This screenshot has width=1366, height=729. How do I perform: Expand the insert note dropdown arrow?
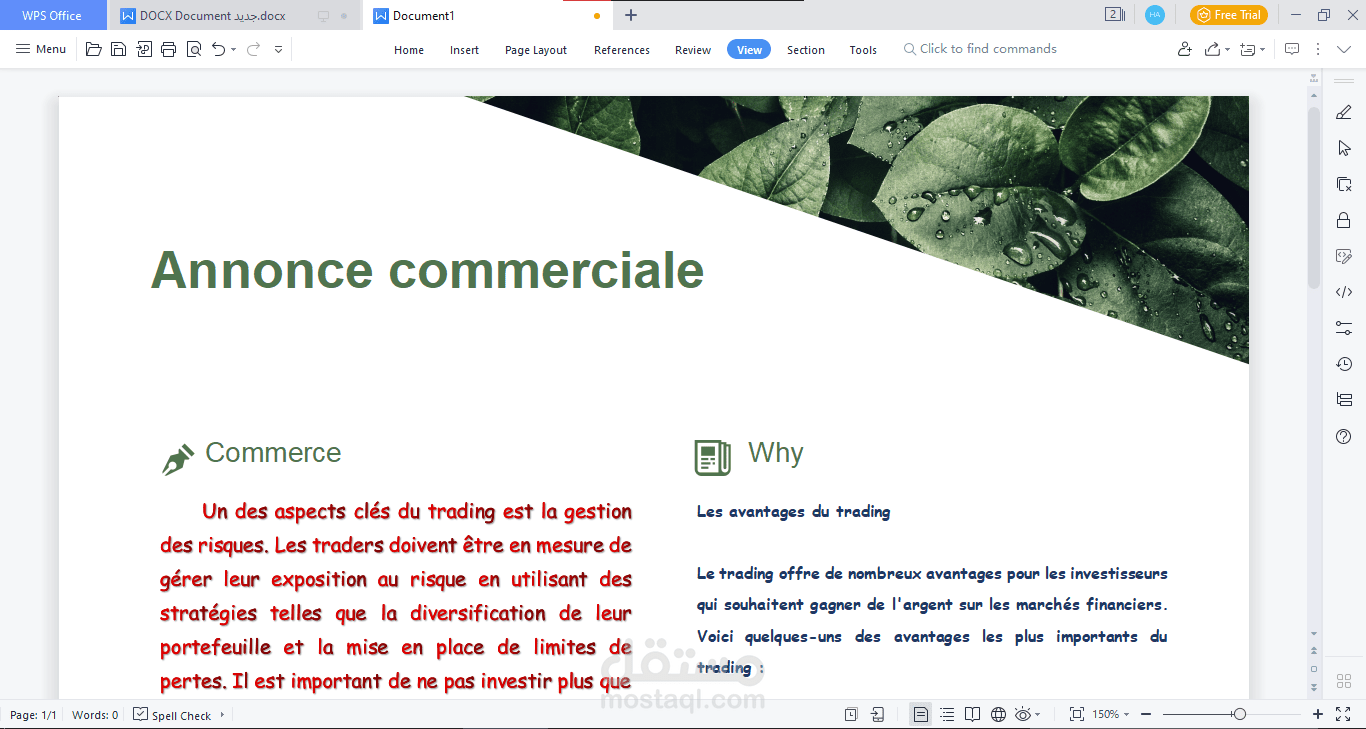(1262, 49)
